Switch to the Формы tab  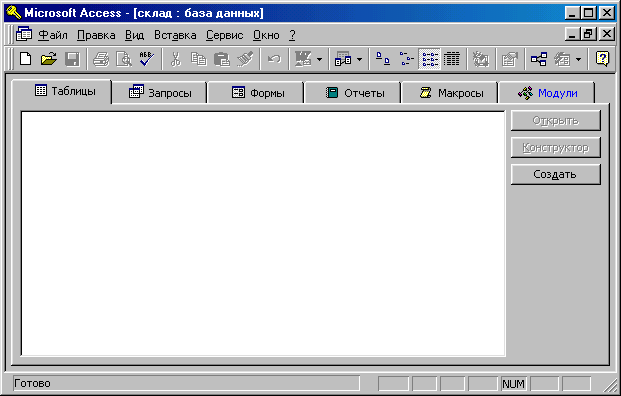pos(256,93)
